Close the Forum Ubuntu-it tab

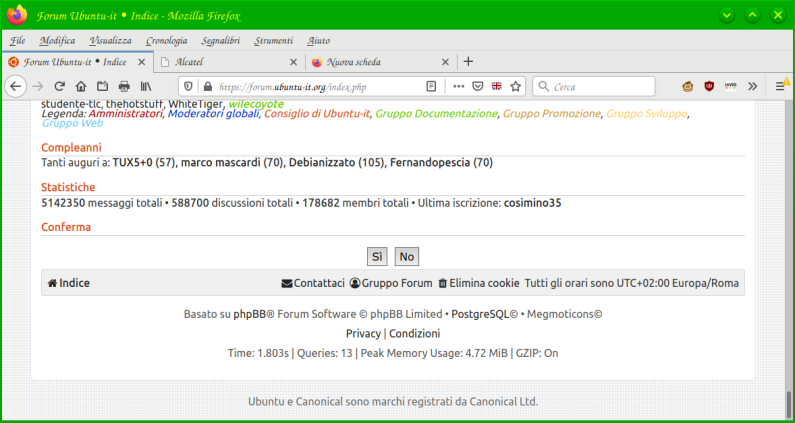(x=141, y=62)
